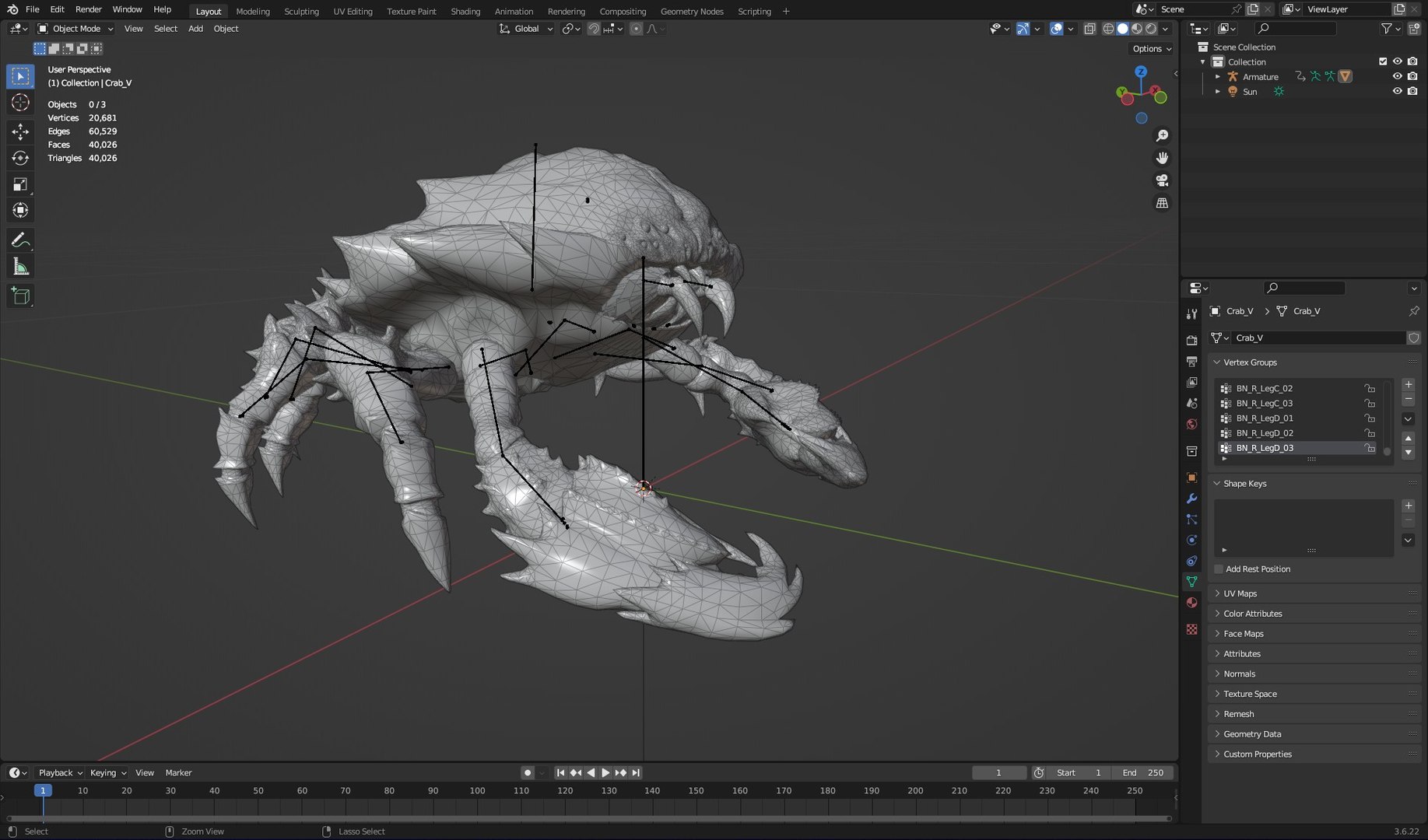Hide Sun in viewport via eye icon
Screen dimensions: 1428x840
[1397, 91]
